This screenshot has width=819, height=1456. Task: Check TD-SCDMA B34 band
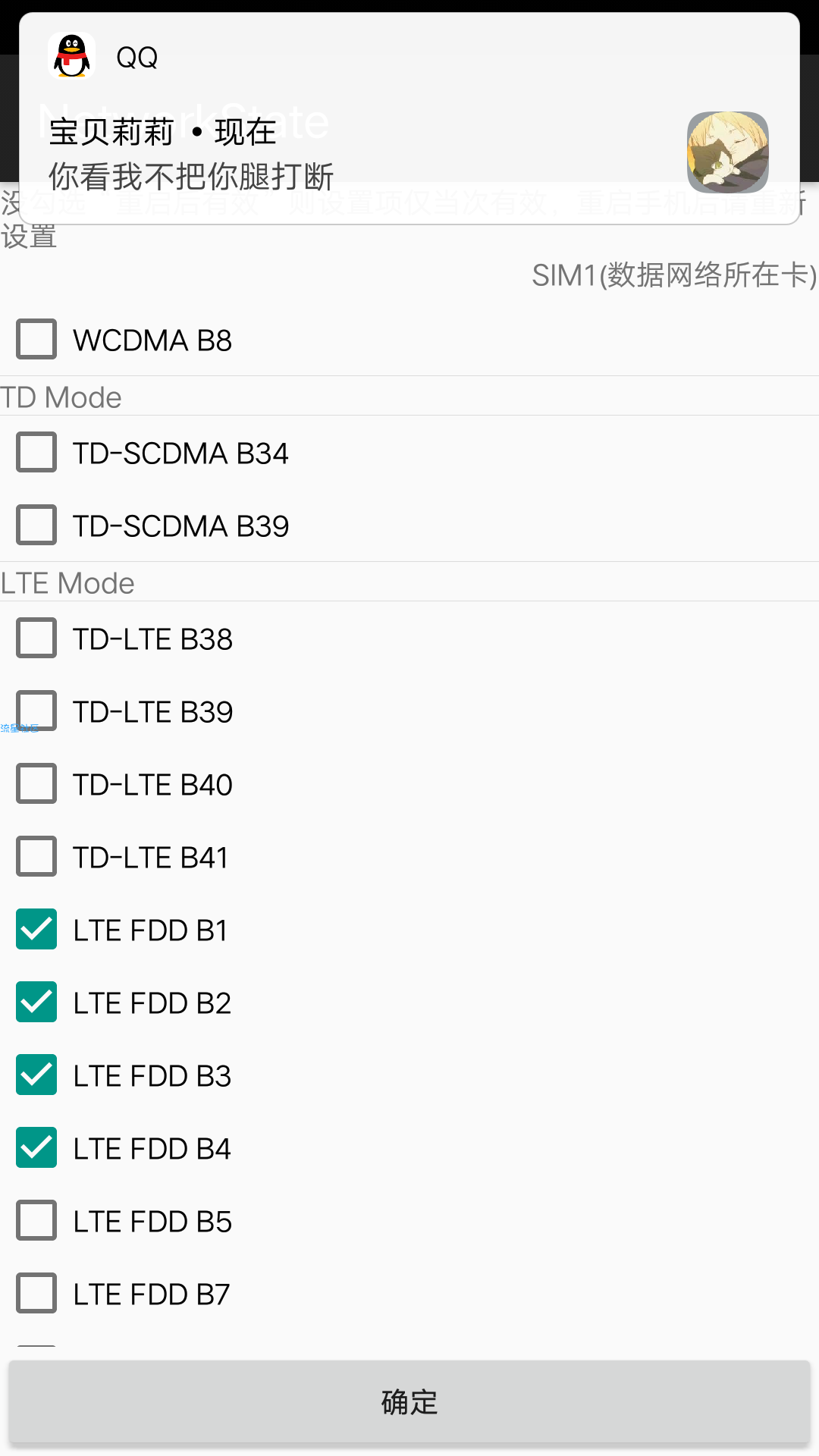tap(36, 452)
